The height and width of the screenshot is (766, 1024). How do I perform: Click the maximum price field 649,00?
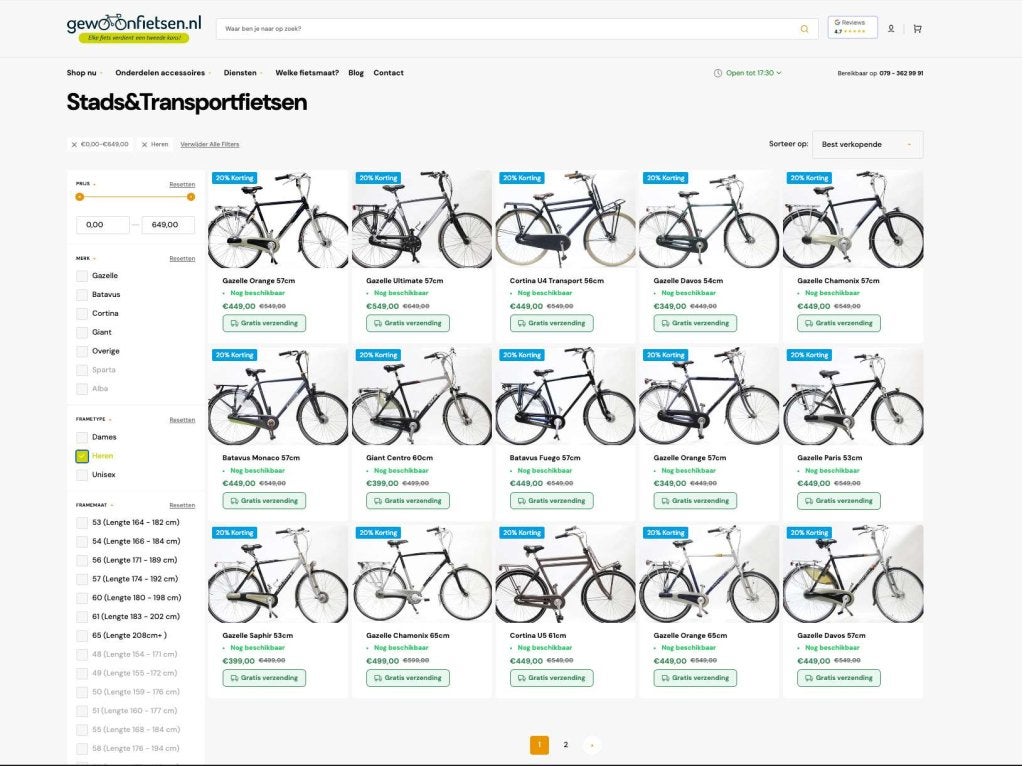pos(168,225)
